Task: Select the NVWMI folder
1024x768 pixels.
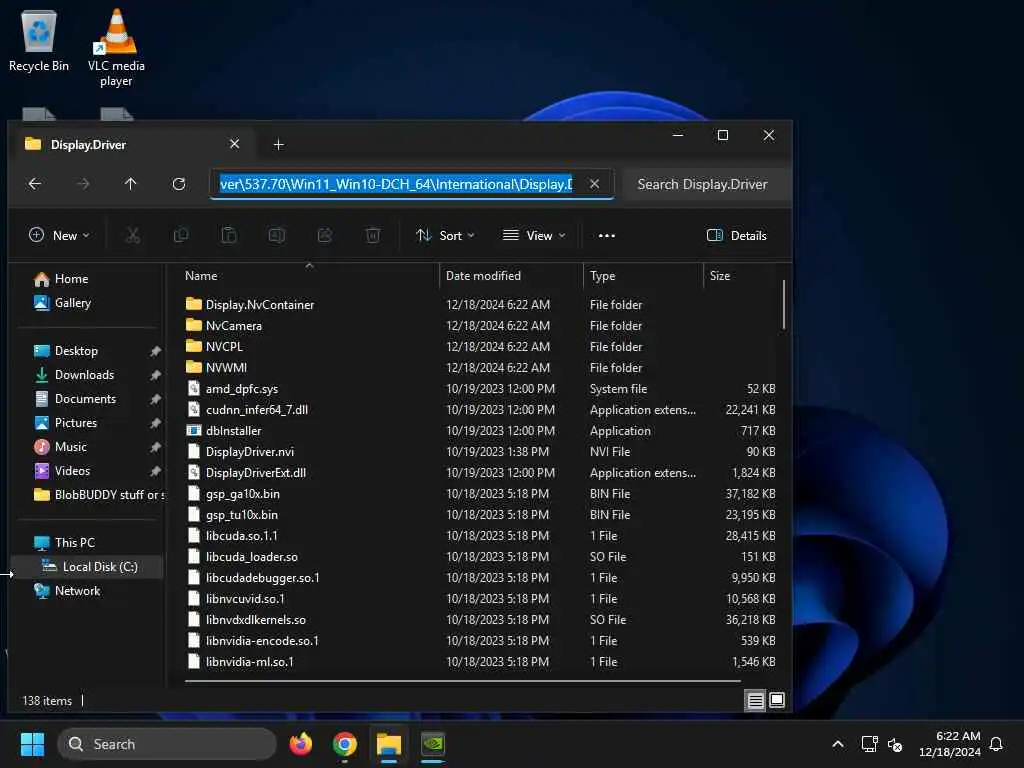Action: (x=226, y=368)
